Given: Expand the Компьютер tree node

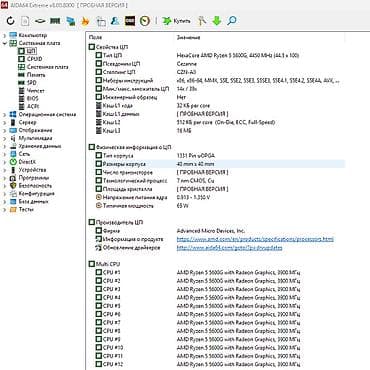Looking at the screenshot, I should [4, 35].
